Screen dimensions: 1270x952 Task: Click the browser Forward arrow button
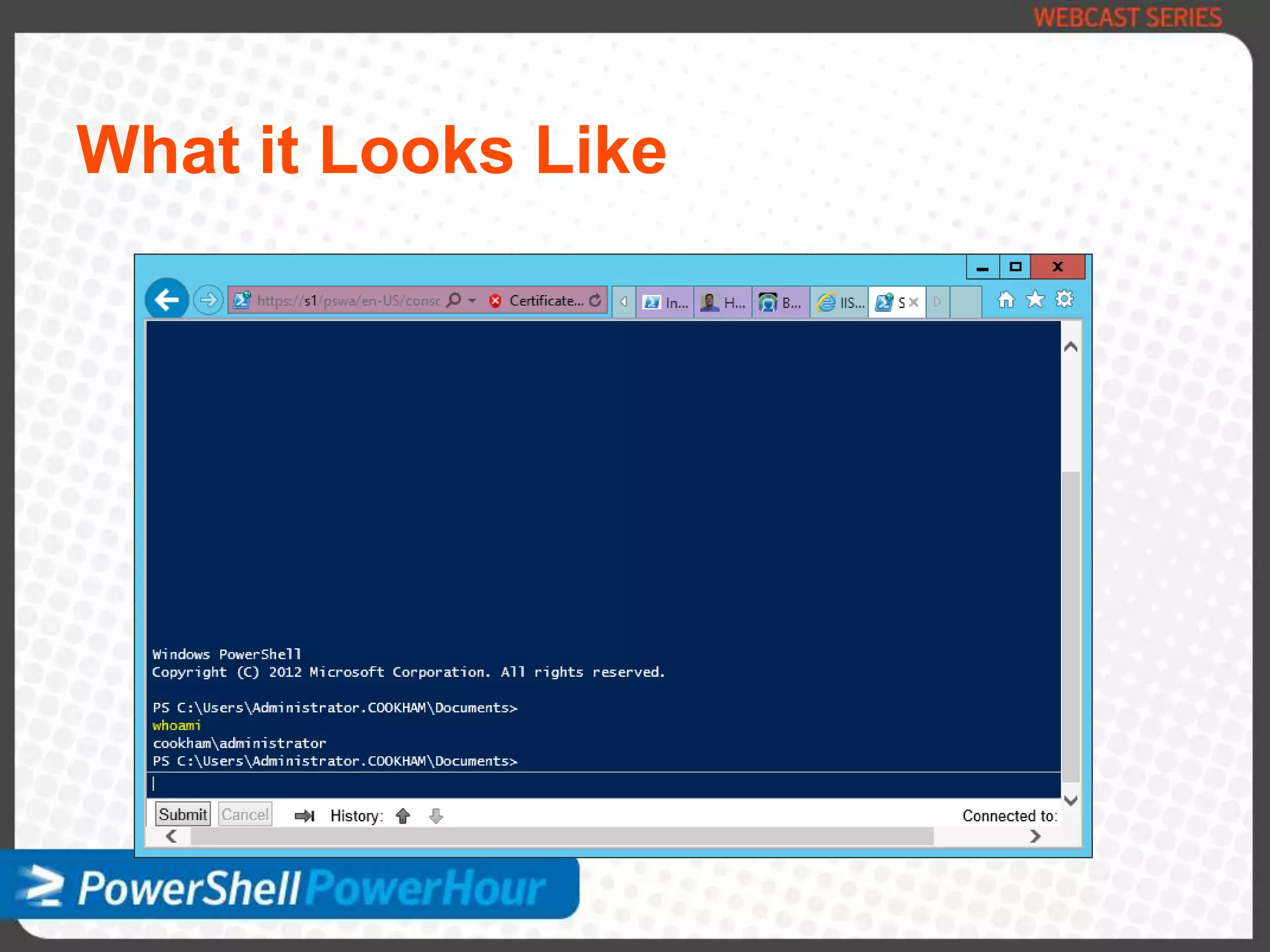coord(208,301)
